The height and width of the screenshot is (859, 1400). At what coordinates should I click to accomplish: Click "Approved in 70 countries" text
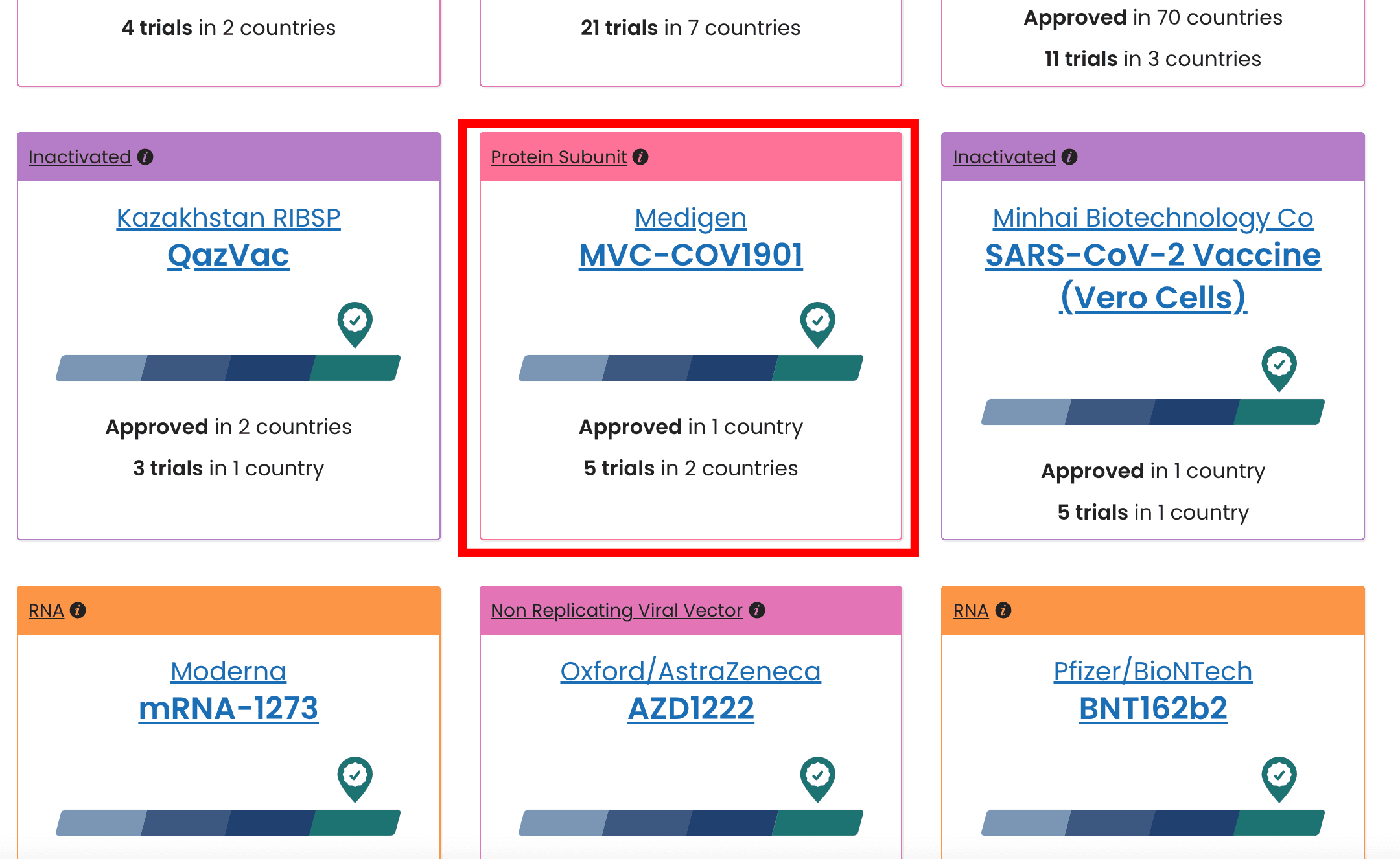tap(1153, 17)
